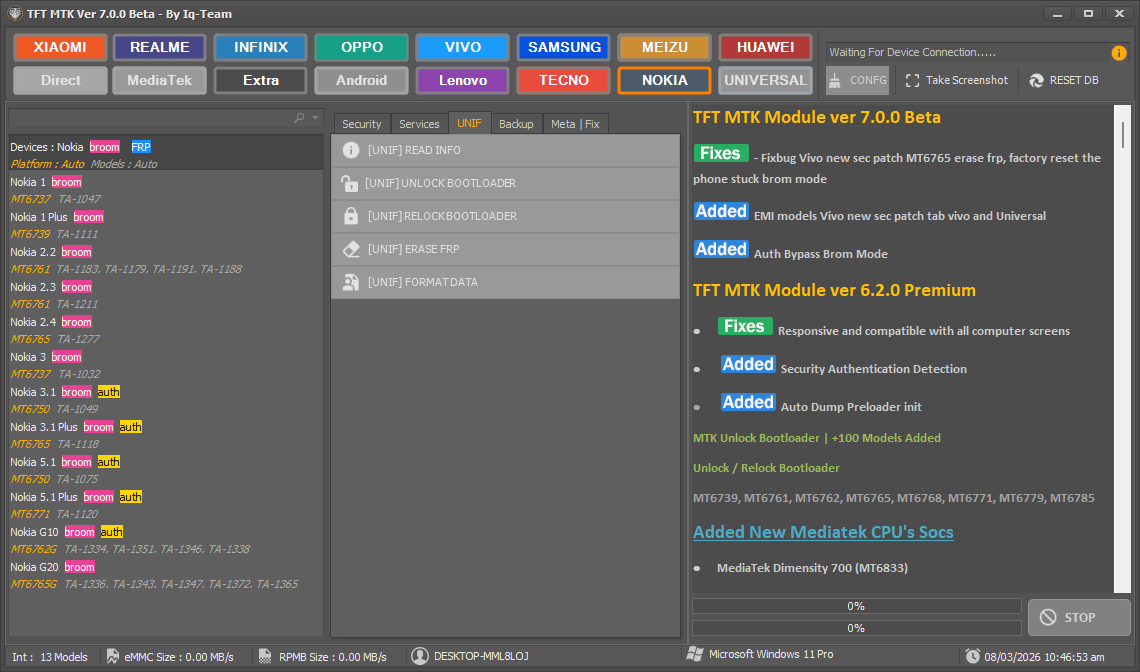The image size is (1140, 672).
Task: Select the Meta | Fix tab
Action: [575, 123]
